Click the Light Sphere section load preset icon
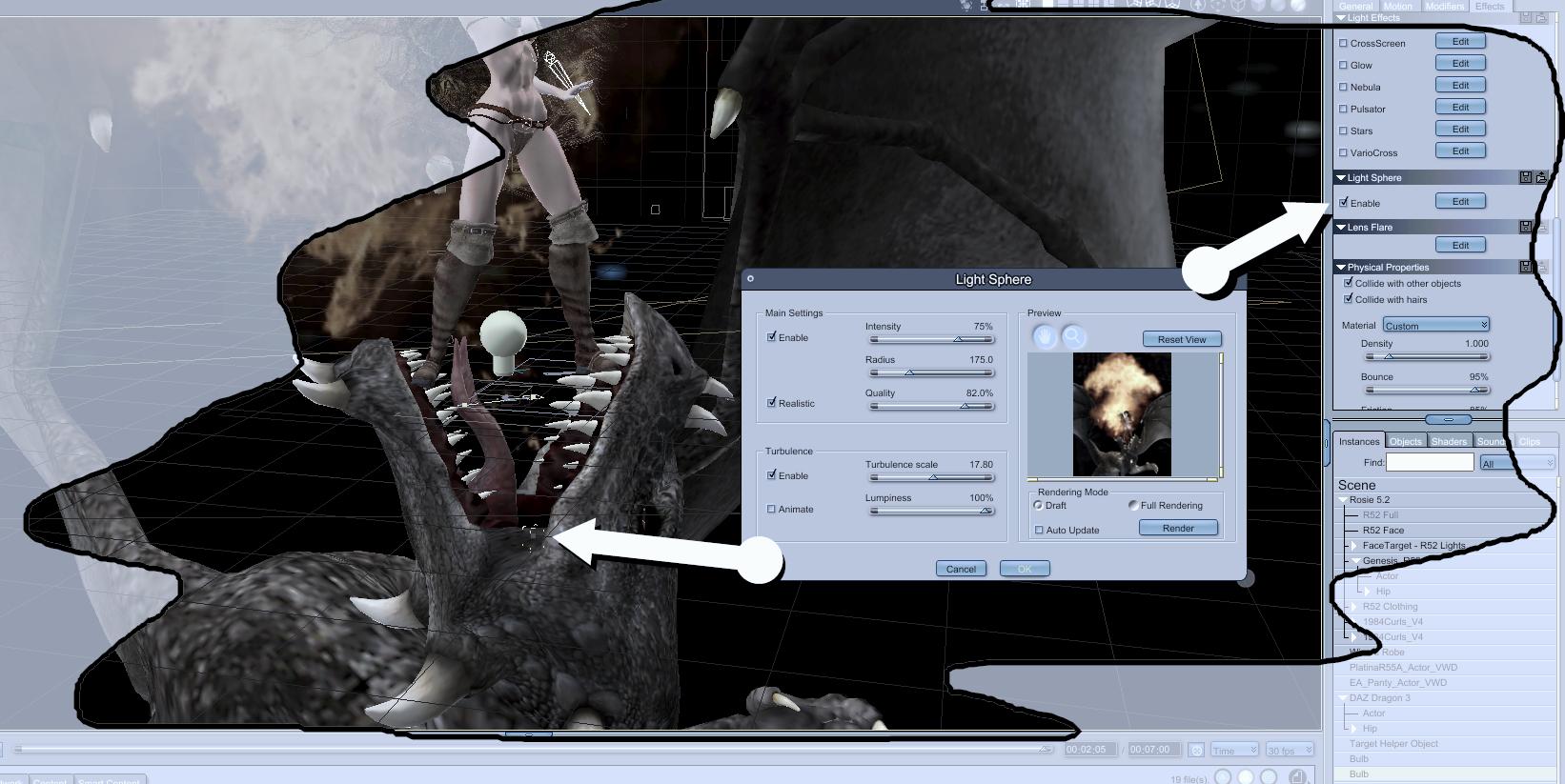This screenshot has height=784, width=1565. 1541,177
